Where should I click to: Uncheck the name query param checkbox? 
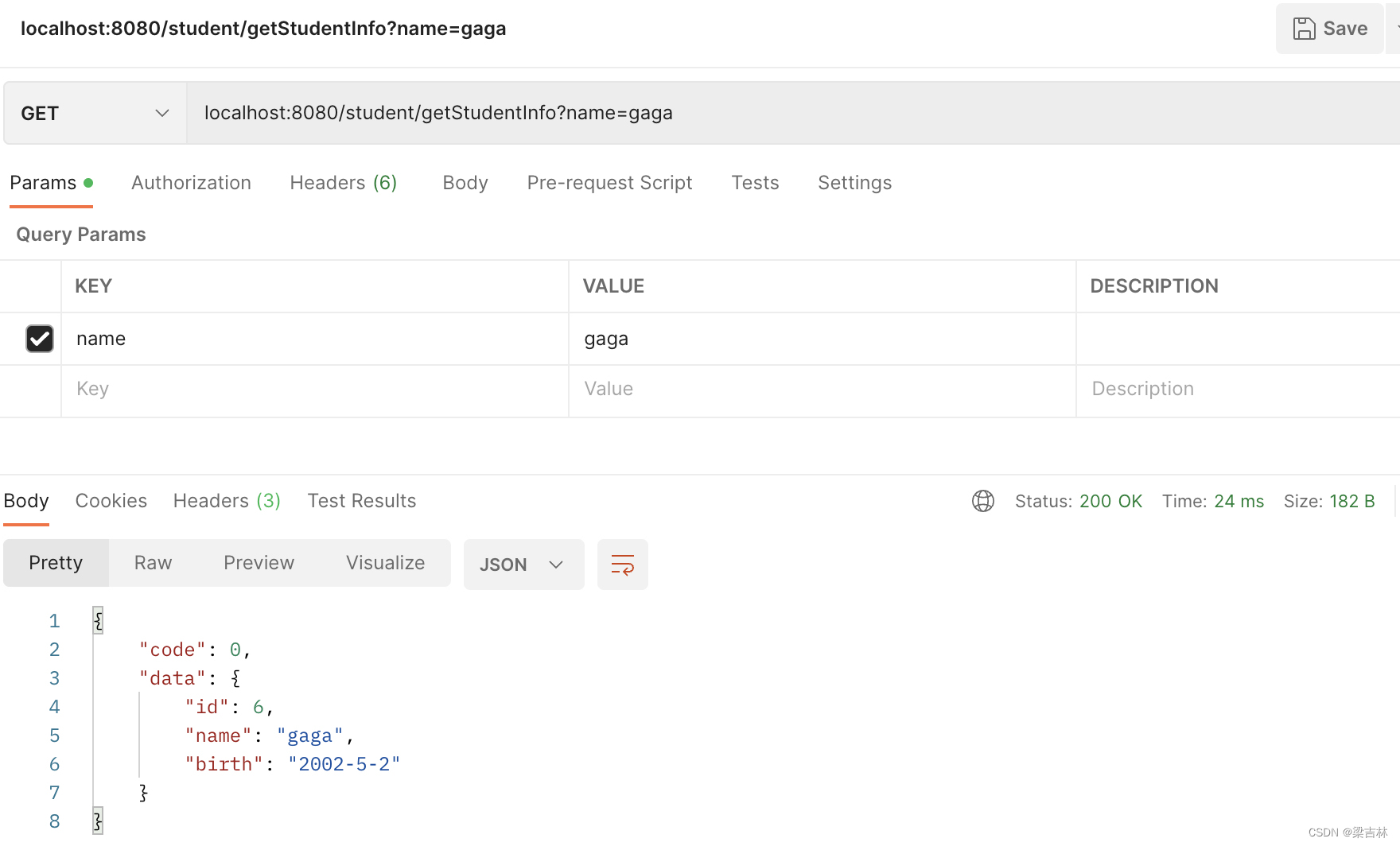(40, 339)
